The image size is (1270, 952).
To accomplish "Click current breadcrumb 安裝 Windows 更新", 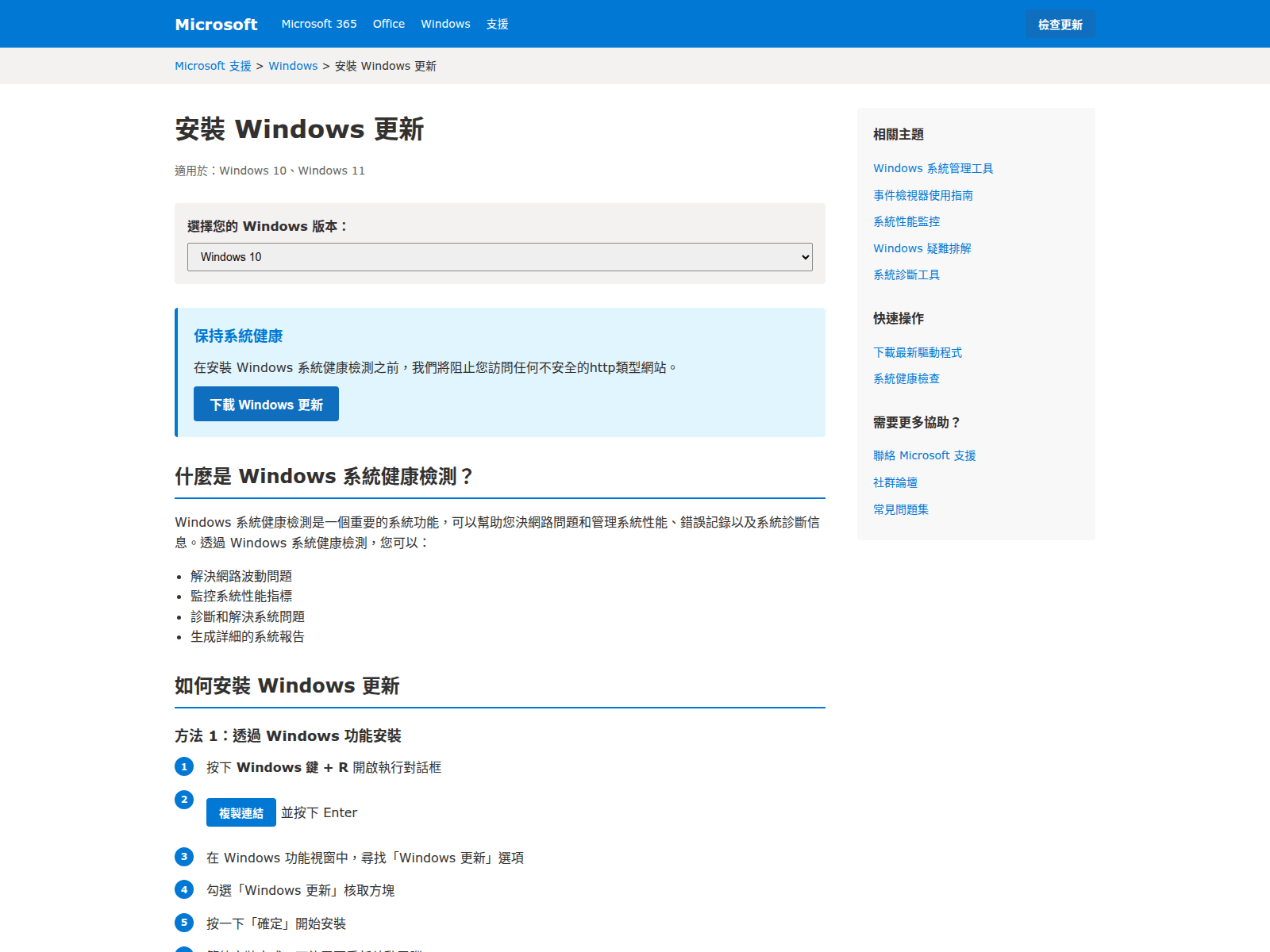I will [x=386, y=66].
